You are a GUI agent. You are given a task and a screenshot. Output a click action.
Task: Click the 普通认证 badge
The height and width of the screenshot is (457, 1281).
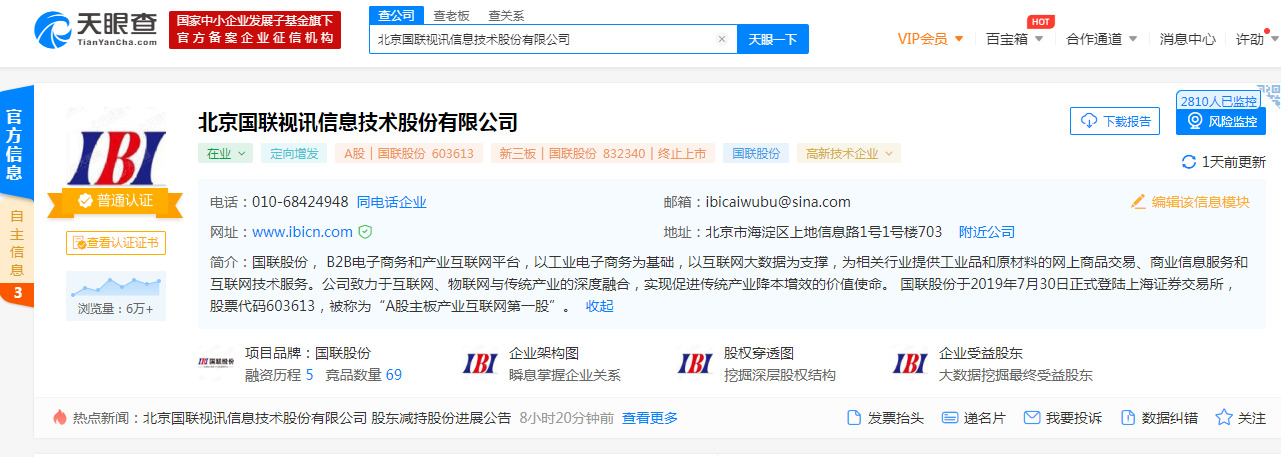[116, 201]
